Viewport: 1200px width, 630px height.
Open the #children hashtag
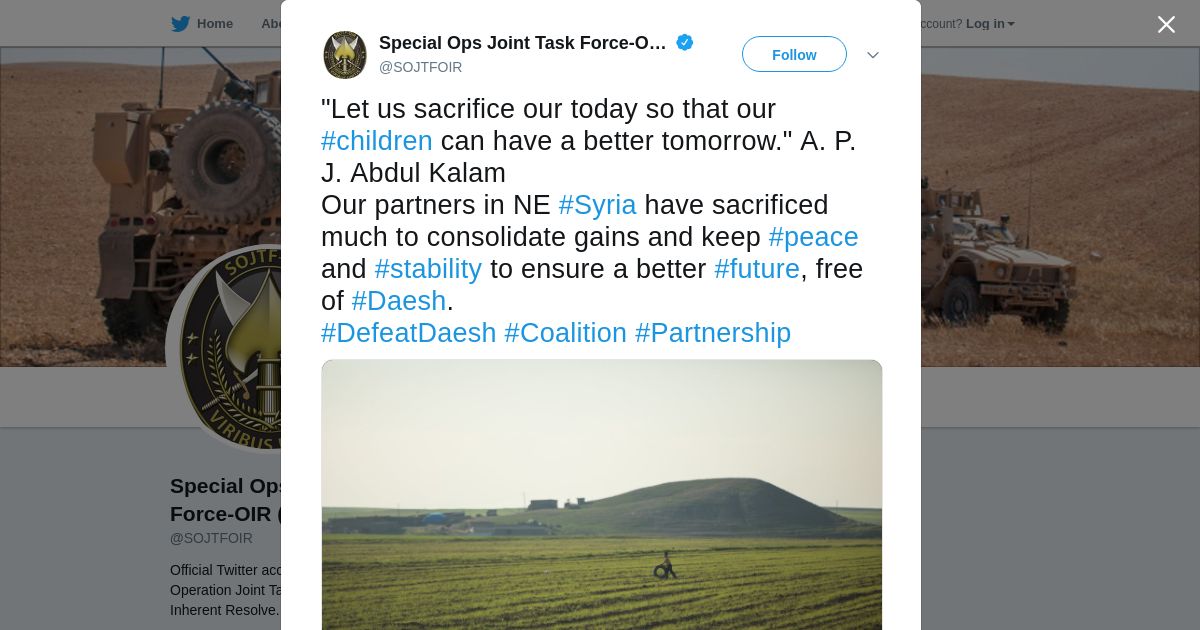click(377, 141)
